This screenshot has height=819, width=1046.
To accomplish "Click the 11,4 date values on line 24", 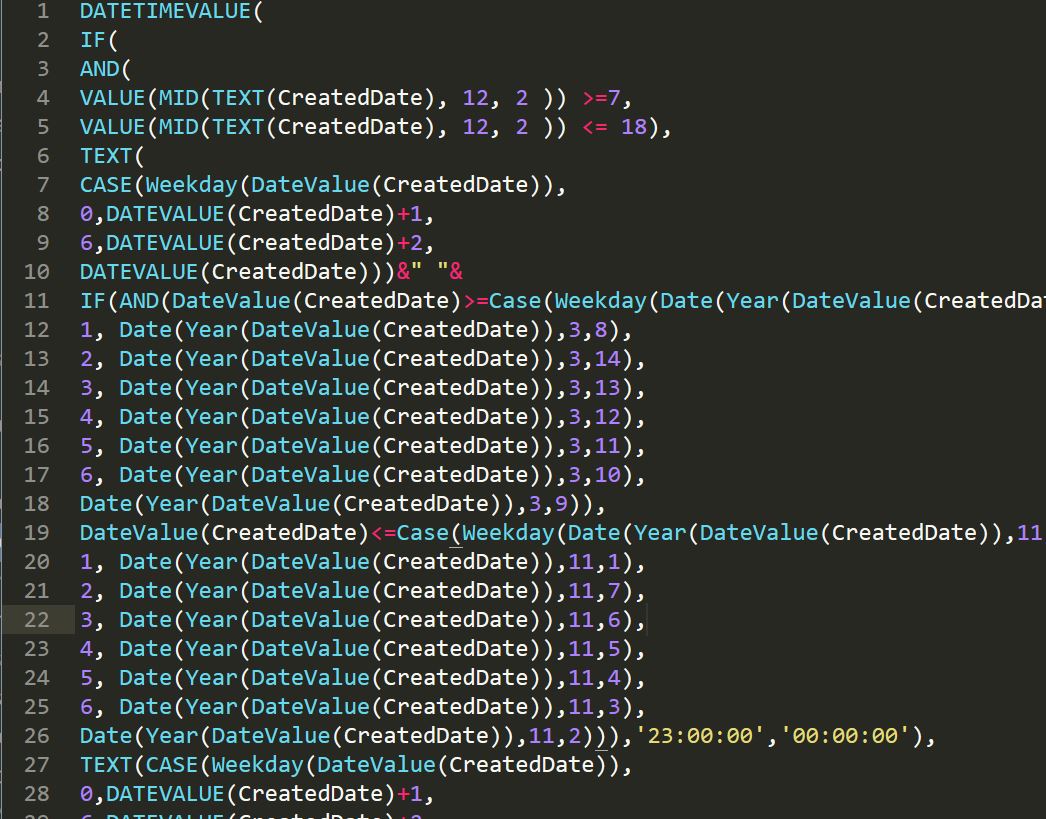I will click(595, 678).
